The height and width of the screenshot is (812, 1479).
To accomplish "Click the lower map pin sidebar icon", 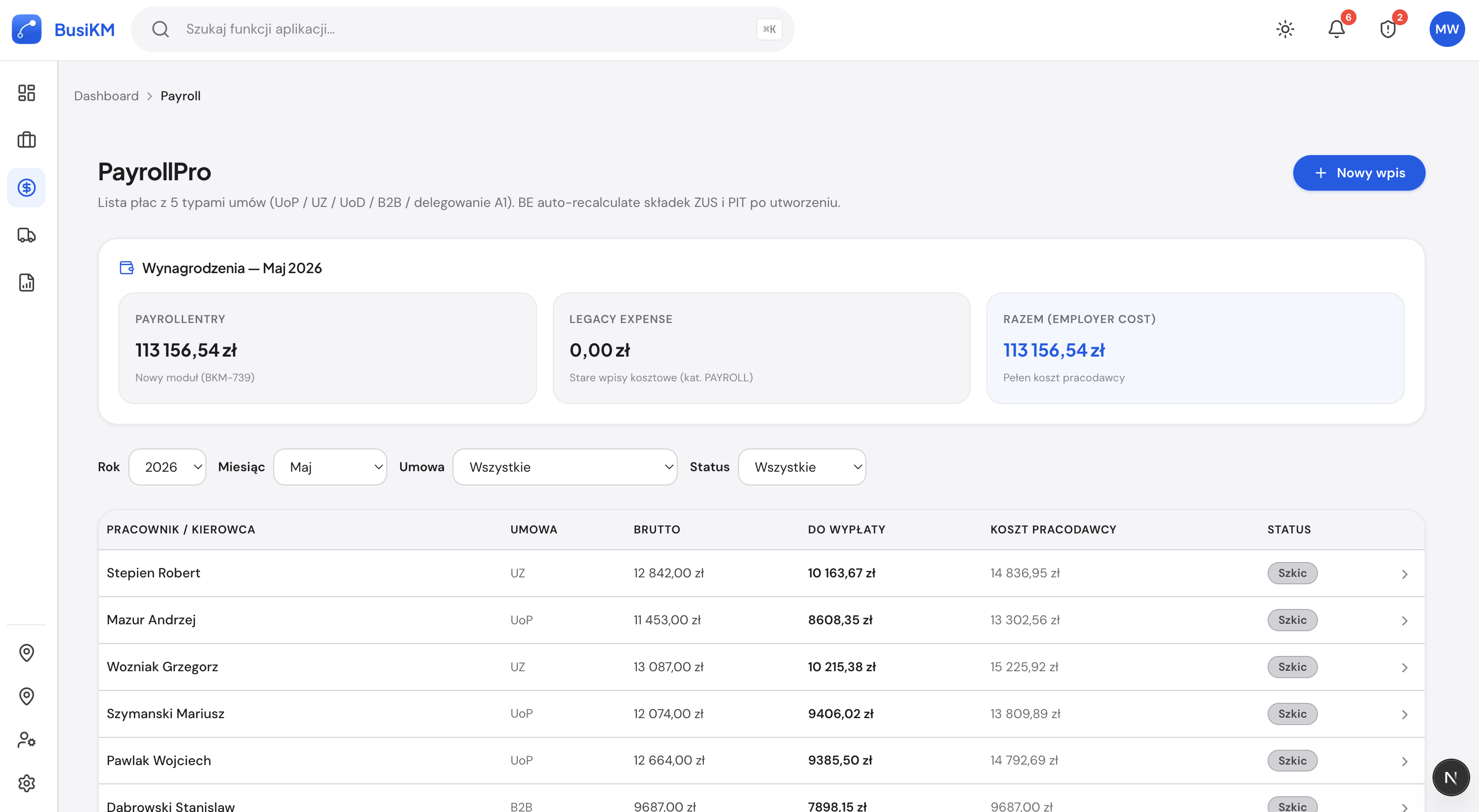I will [26, 696].
